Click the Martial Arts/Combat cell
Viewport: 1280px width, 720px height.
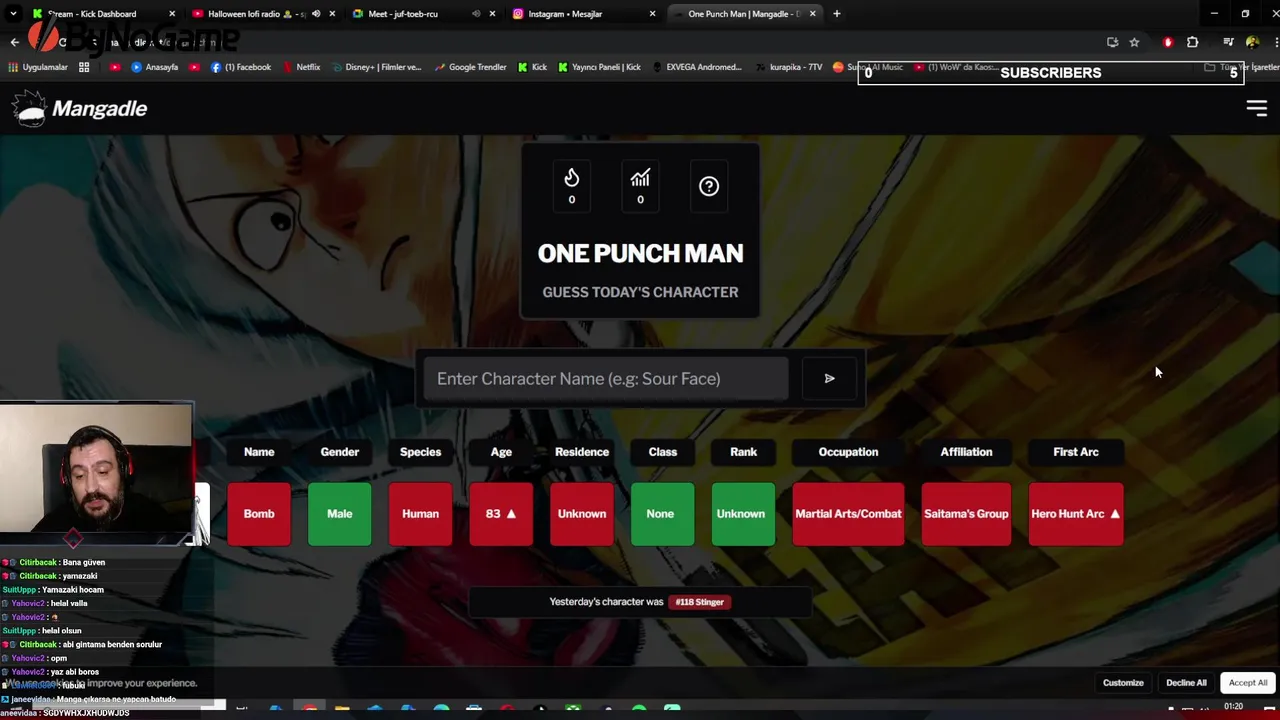[x=848, y=514]
